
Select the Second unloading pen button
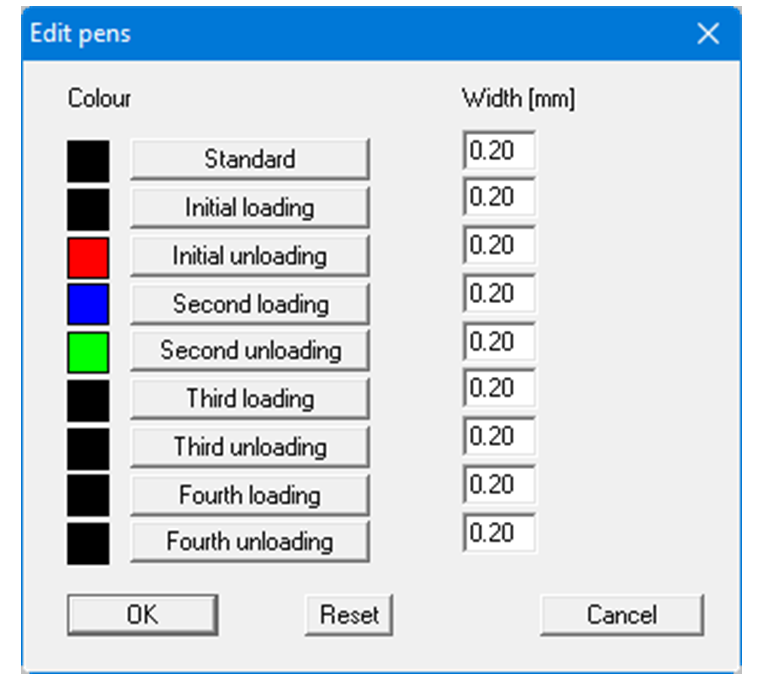(249, 351)
